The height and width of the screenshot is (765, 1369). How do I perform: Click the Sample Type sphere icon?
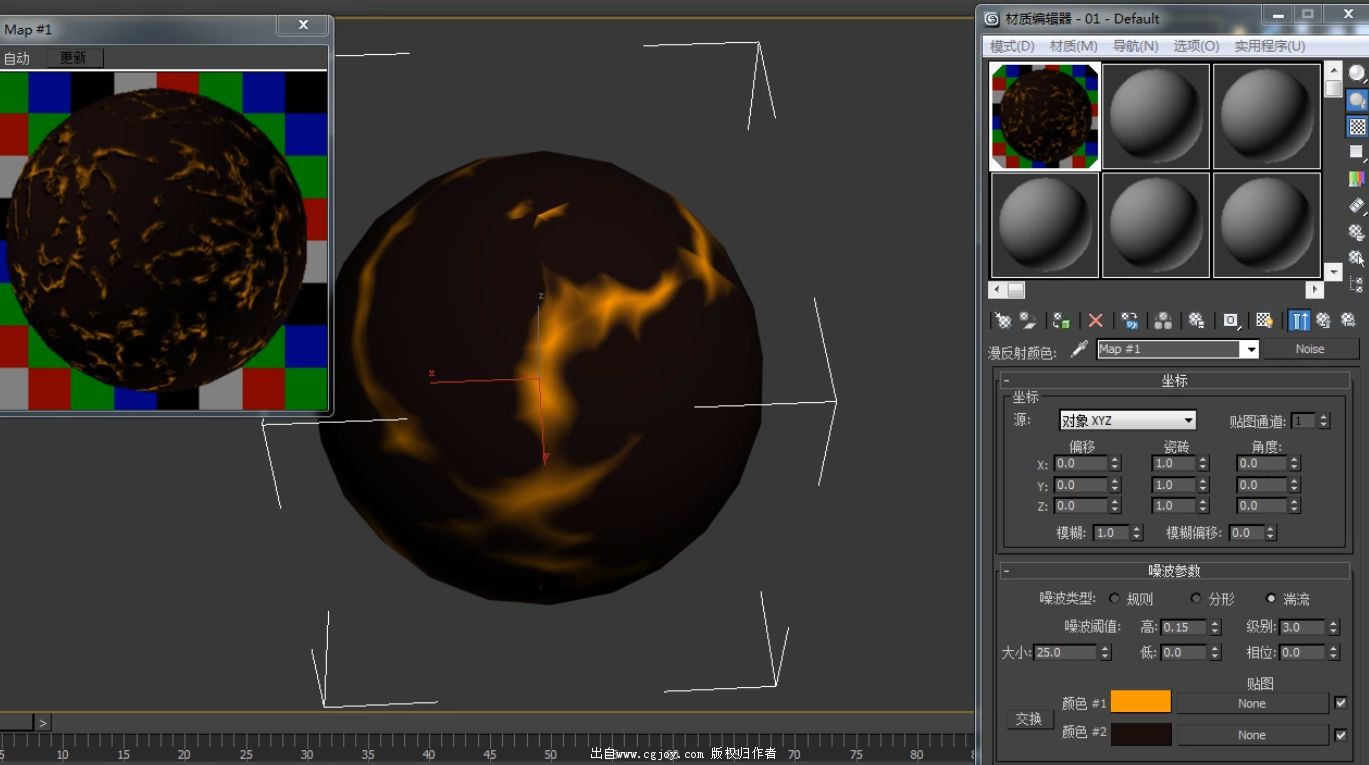[x=1357, y=74]
